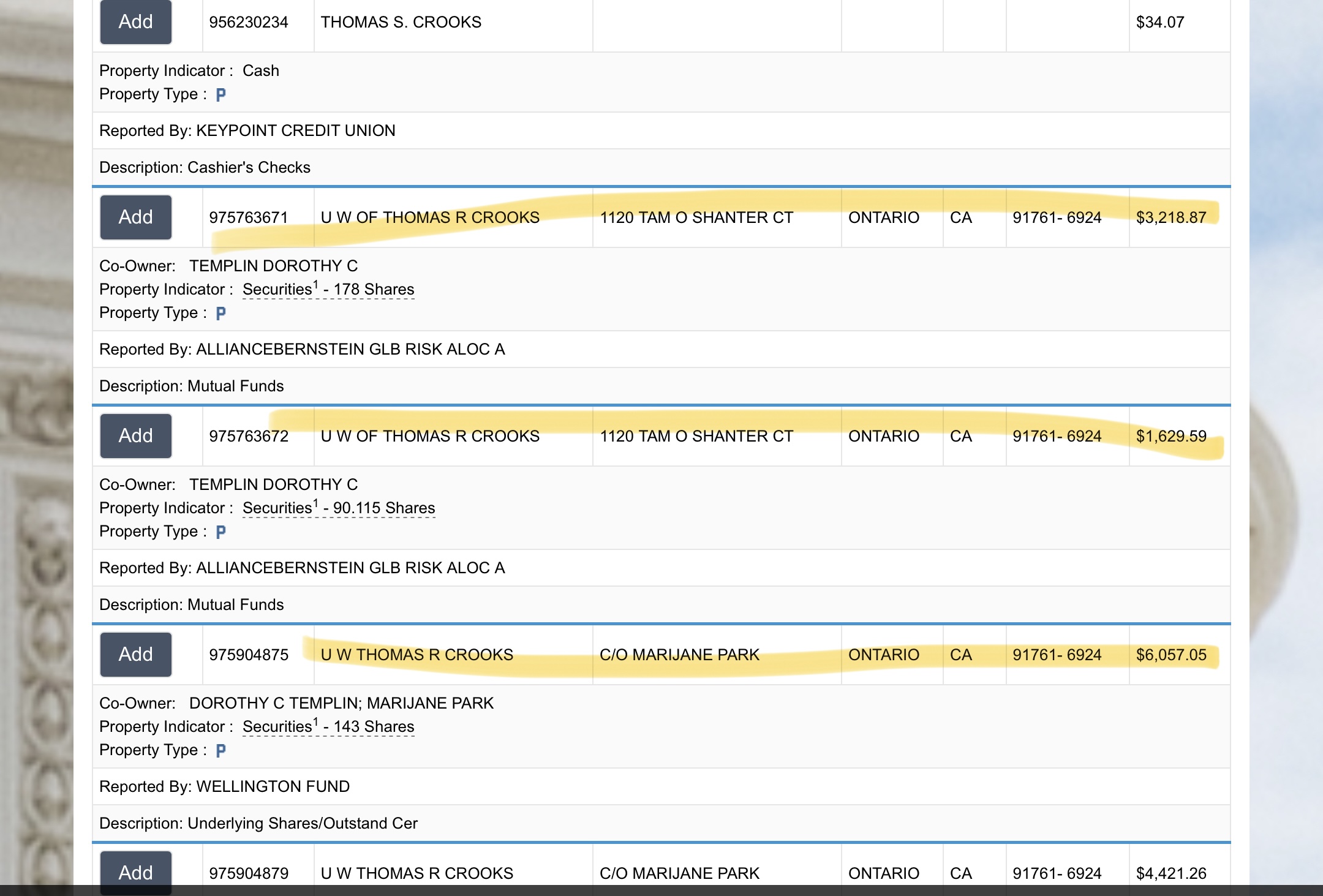Select amount $4,421.26

pos(1171,874)
